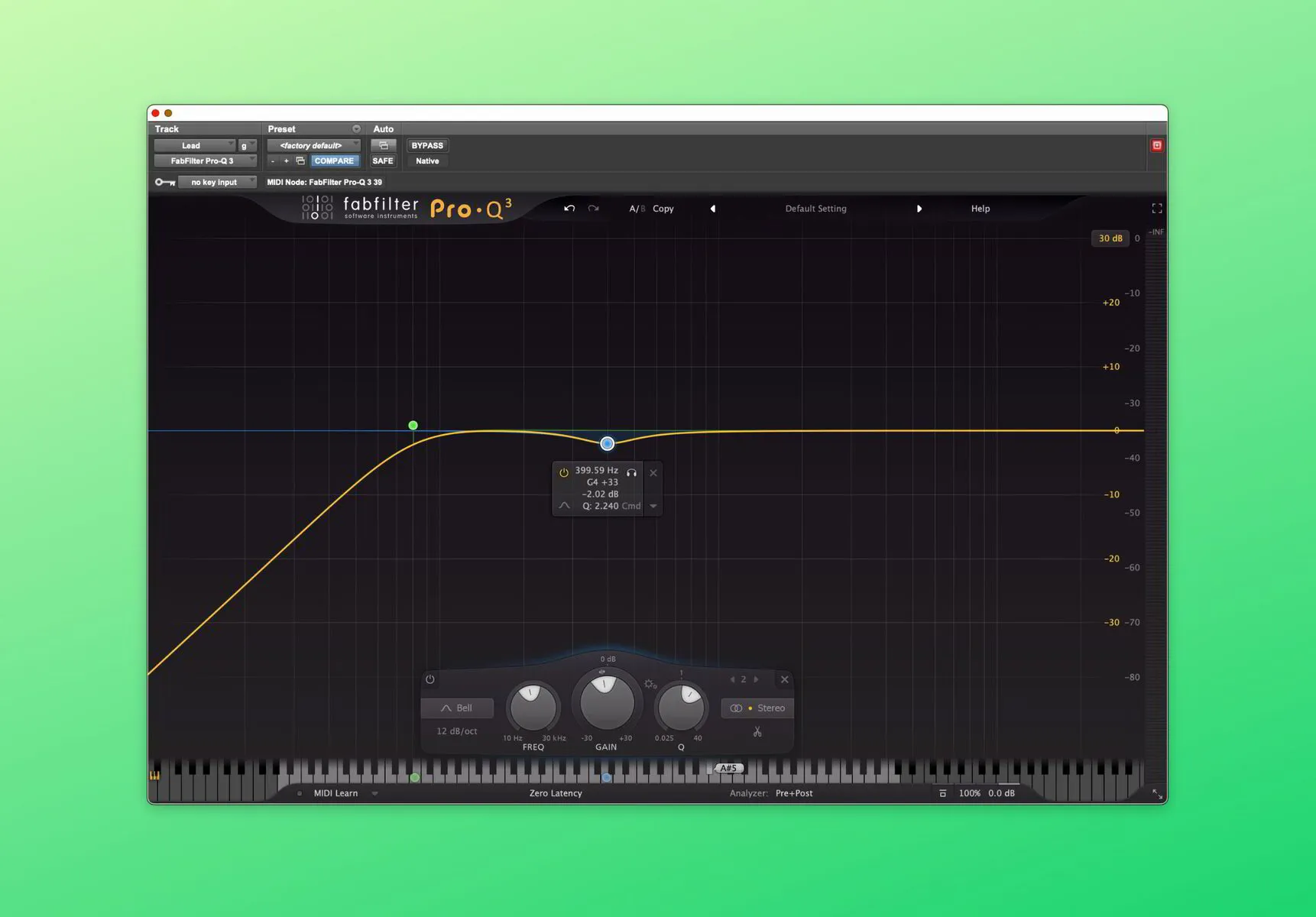Image resolution: width=1316 pixels, height=917 pixels.
Task: Go to next preset with right arrow
Action: coord(919,209)
